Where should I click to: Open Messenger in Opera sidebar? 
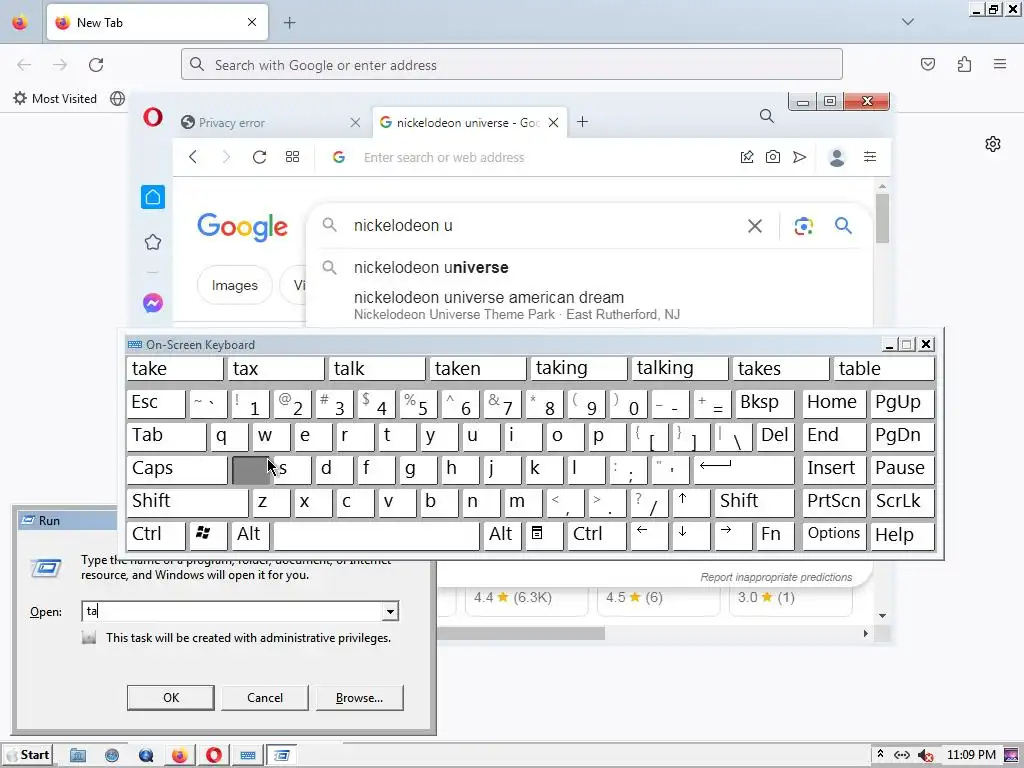pos(153,303)
